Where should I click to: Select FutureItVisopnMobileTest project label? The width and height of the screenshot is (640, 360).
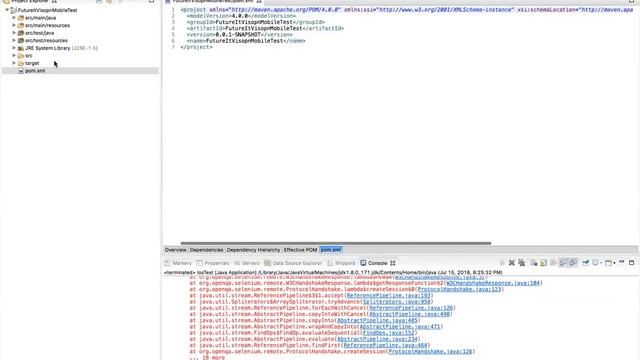pyautogui.click(x=47, y=10)
